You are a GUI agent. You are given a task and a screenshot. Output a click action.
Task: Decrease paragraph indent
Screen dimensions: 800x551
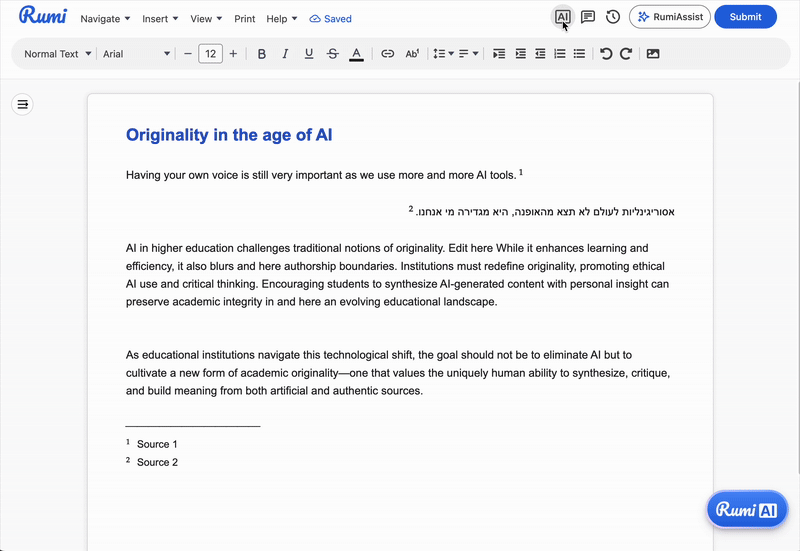[540, 54]
